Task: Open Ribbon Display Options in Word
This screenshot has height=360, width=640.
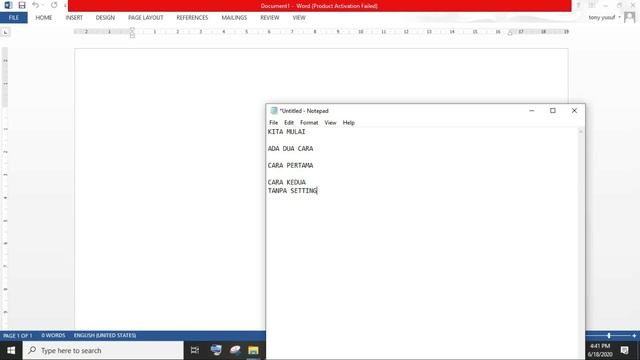Action: (592, 5)
